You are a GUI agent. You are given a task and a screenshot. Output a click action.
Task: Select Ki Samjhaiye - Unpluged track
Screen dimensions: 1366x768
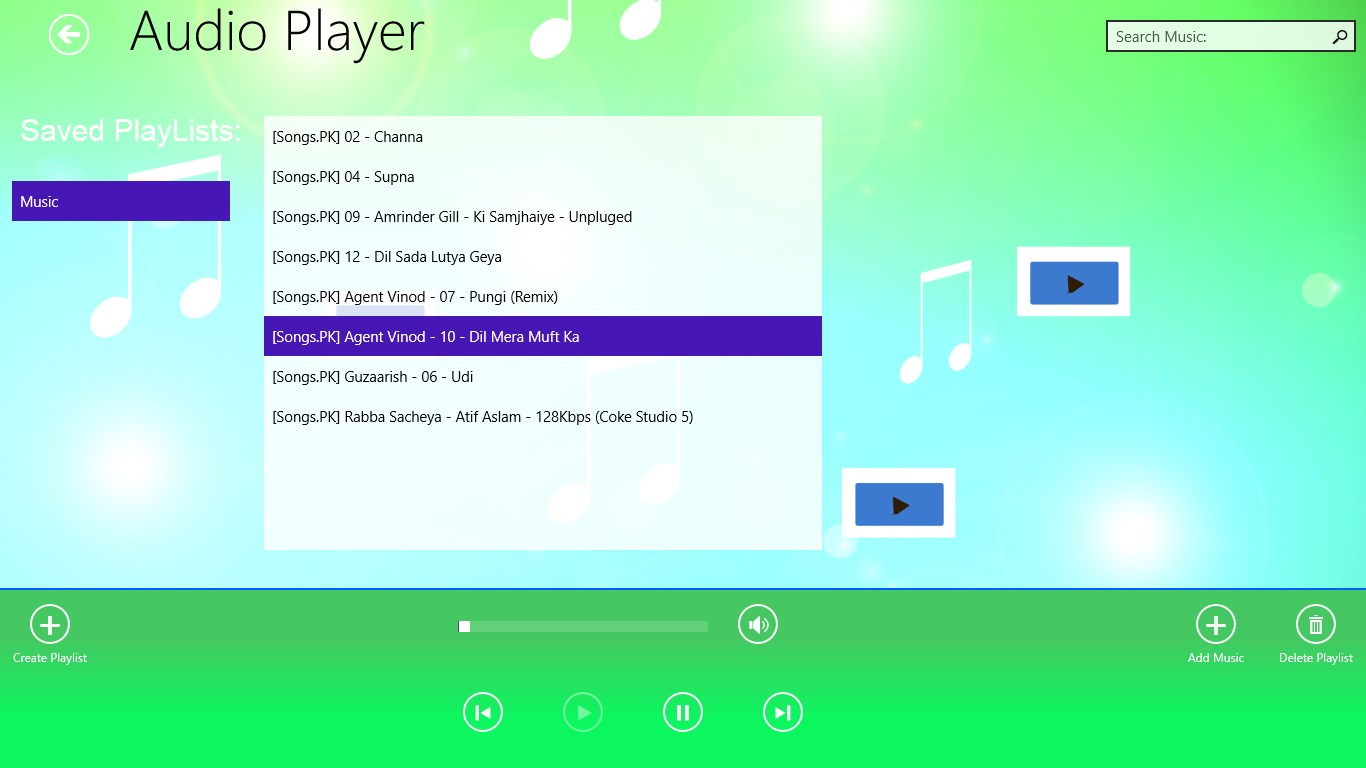point(451,216)
